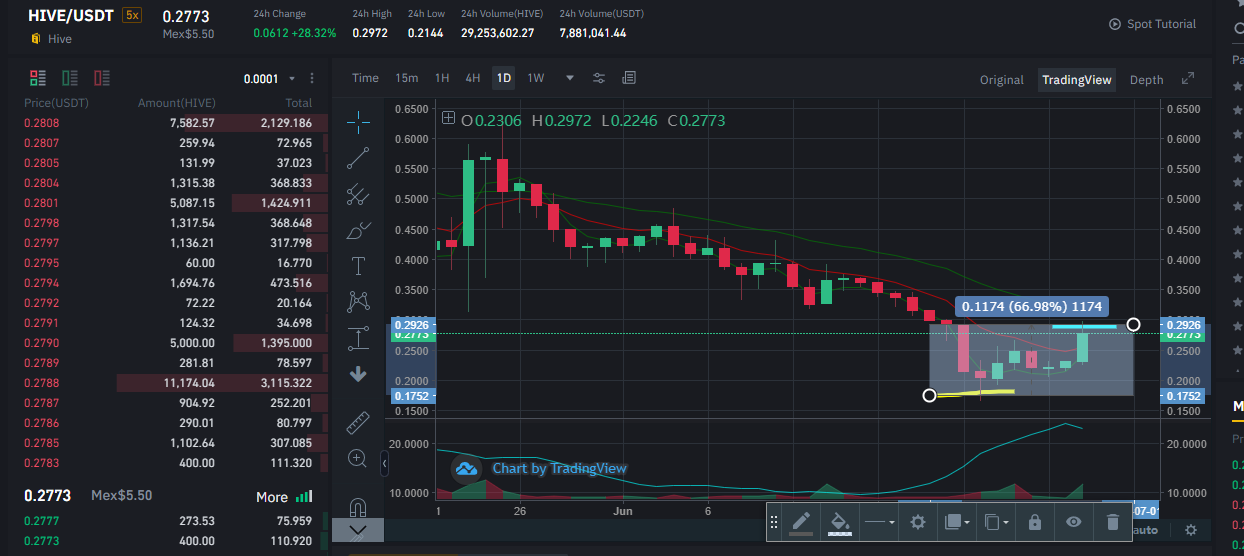Open the Spot Tutorial link
This screenshot has width=1244, height=556.
point(1152,24)
